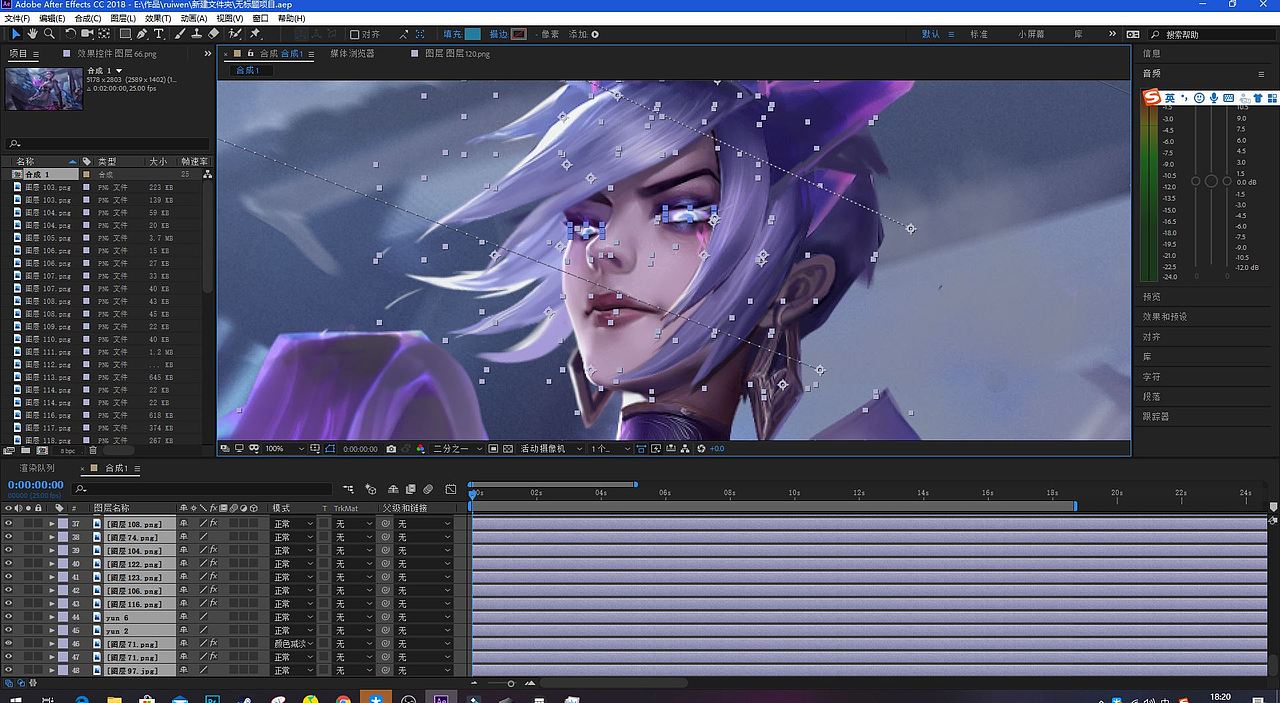Click the current time 0:00:00:00 display
The width and height of the screenshot is (1280, 703).
[36, 485]
